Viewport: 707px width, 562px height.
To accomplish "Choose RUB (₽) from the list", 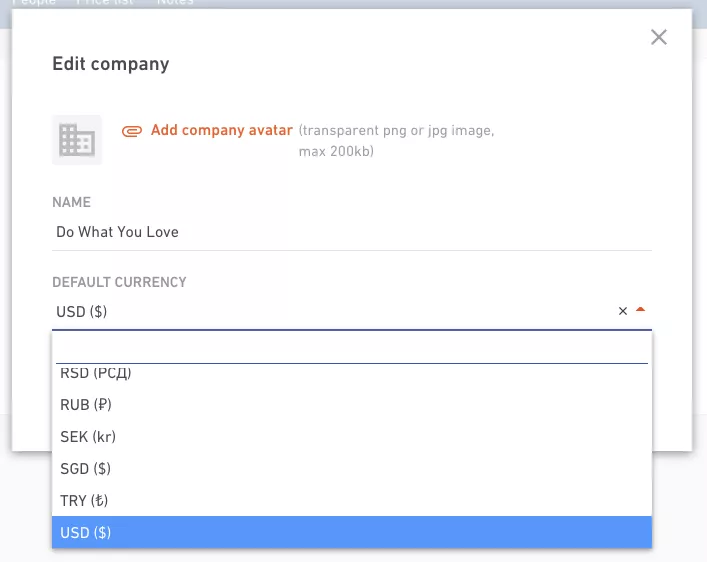I will [352, 405].
